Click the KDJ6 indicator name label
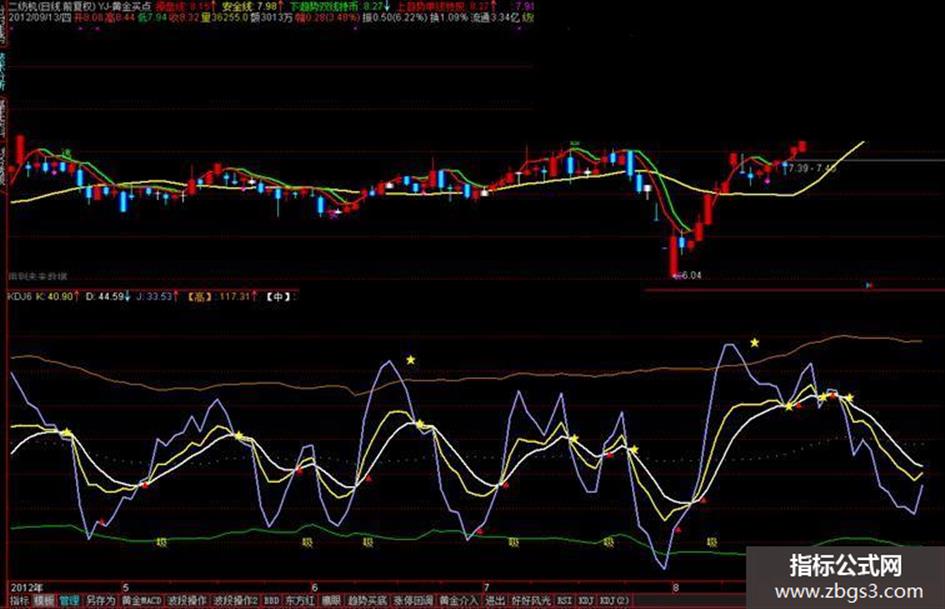The width and height of the screenshot is (945, 609). tap(19, 297)
